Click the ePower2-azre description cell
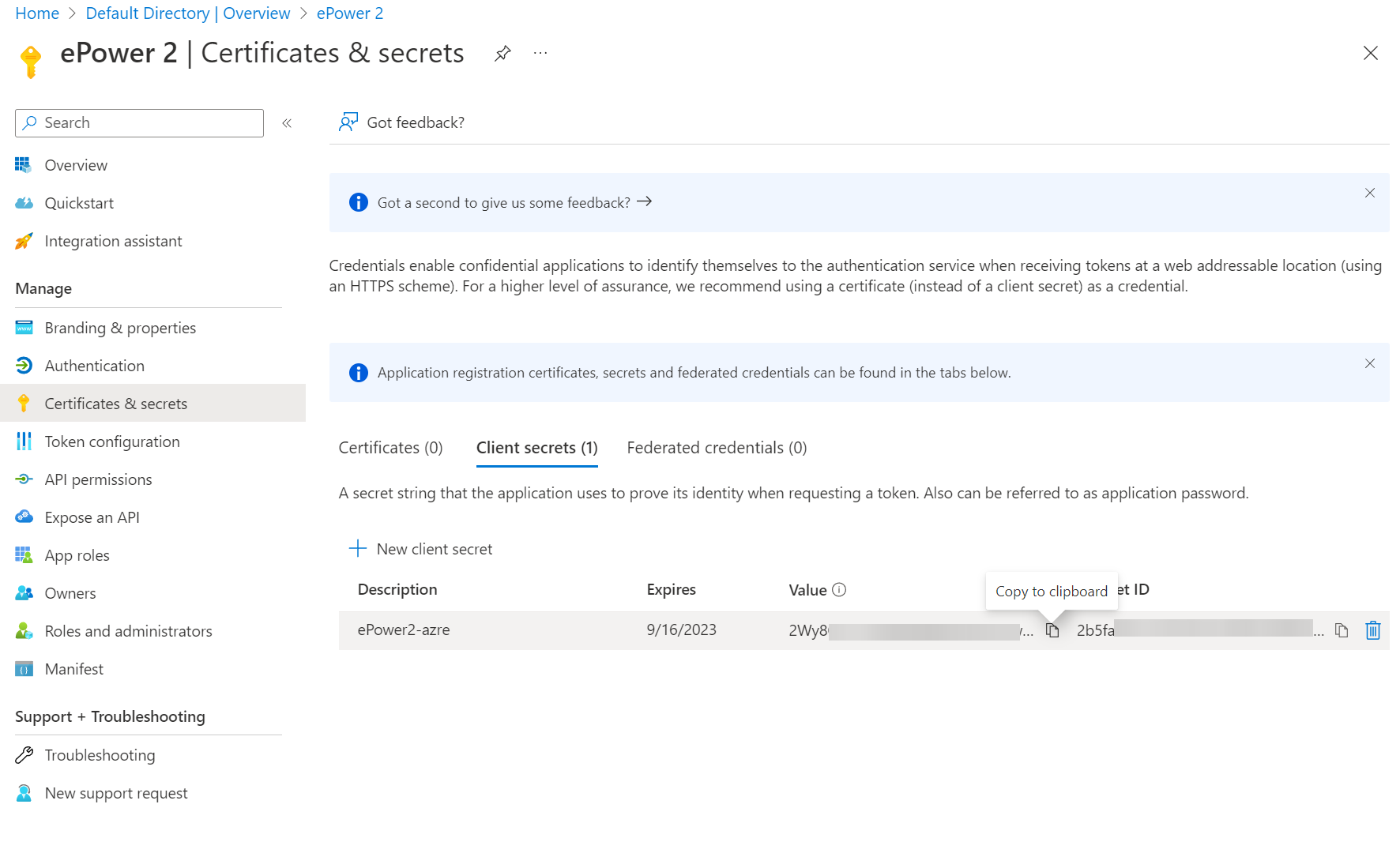Viewport: 1400px width, 868px height. 404,629
